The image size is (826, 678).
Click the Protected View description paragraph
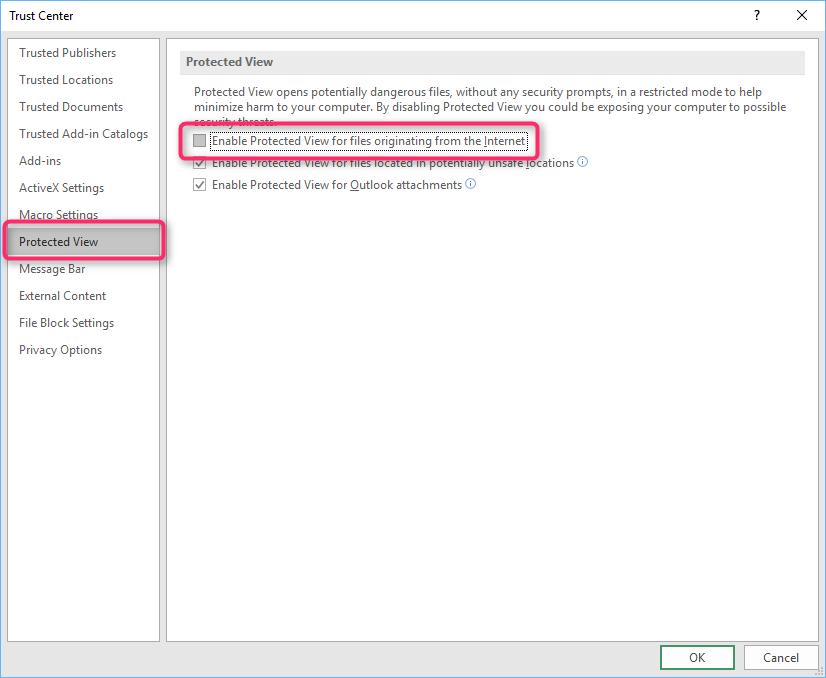(490, 106)
